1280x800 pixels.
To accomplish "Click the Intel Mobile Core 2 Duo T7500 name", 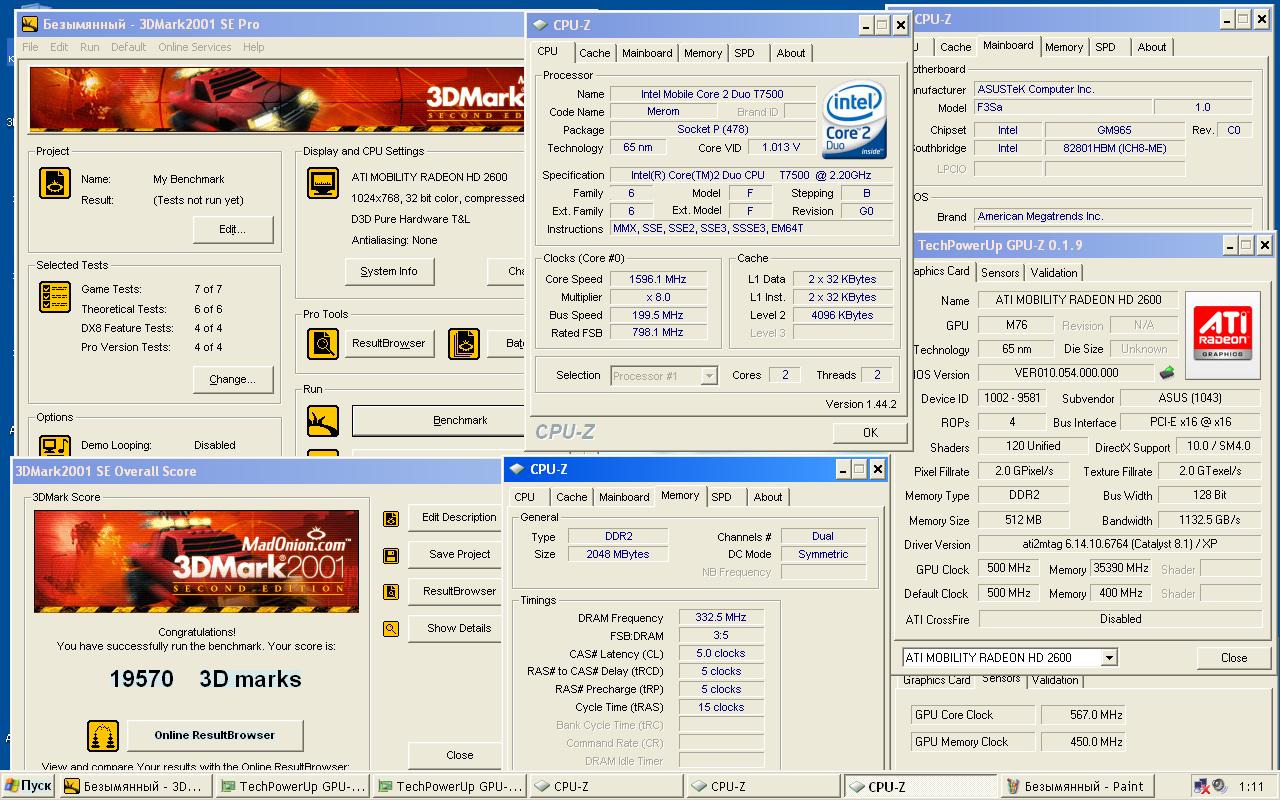I will [711, 94].
